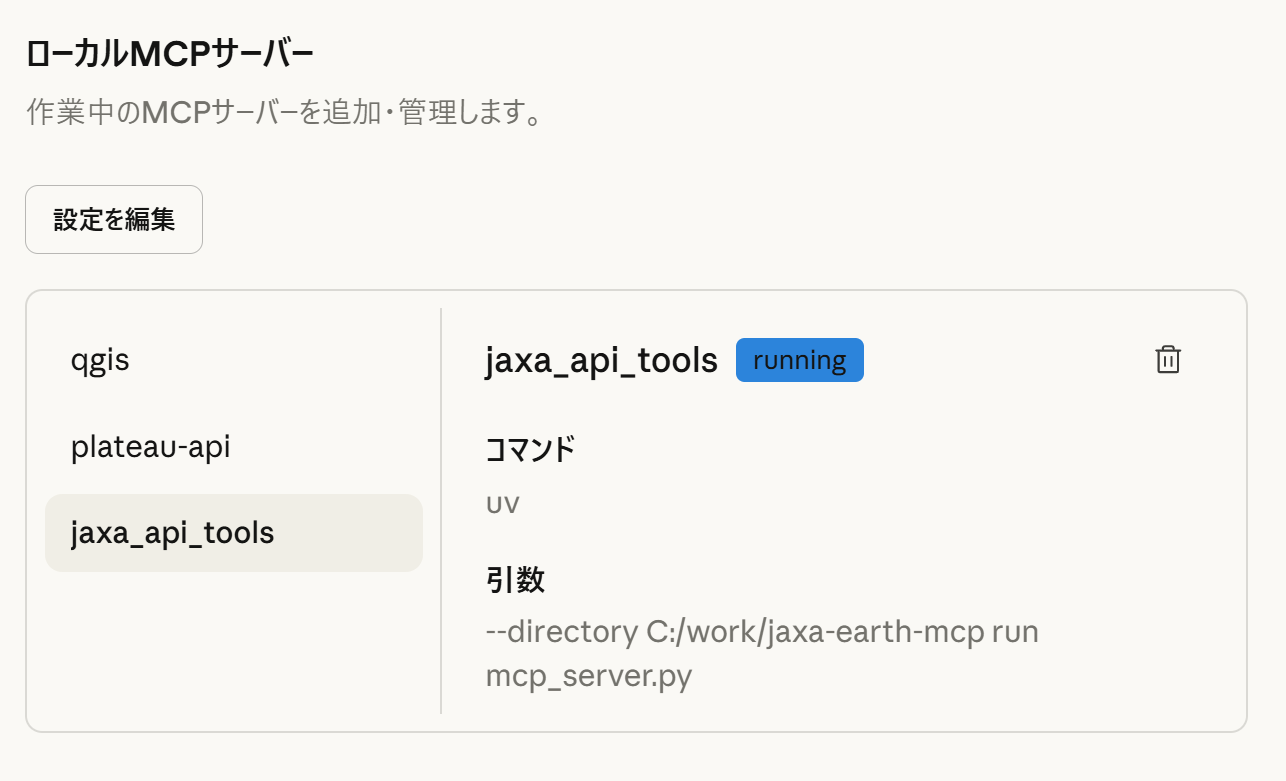1286x781 pixels.
Task: Click the blank space right of 設定を編集
Action: 600,220
